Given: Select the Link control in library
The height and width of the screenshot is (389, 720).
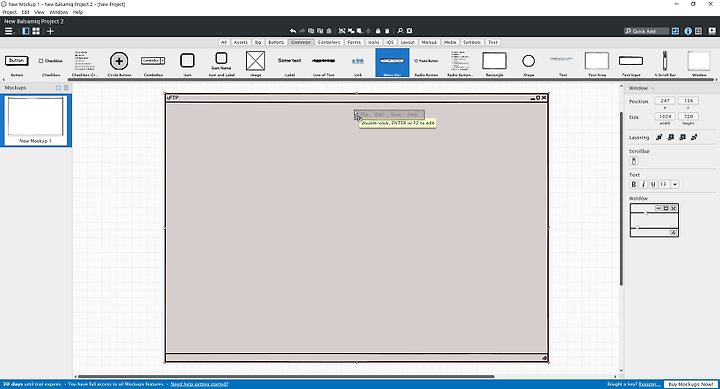Looking at the screenshot, I should coord(358,63).
